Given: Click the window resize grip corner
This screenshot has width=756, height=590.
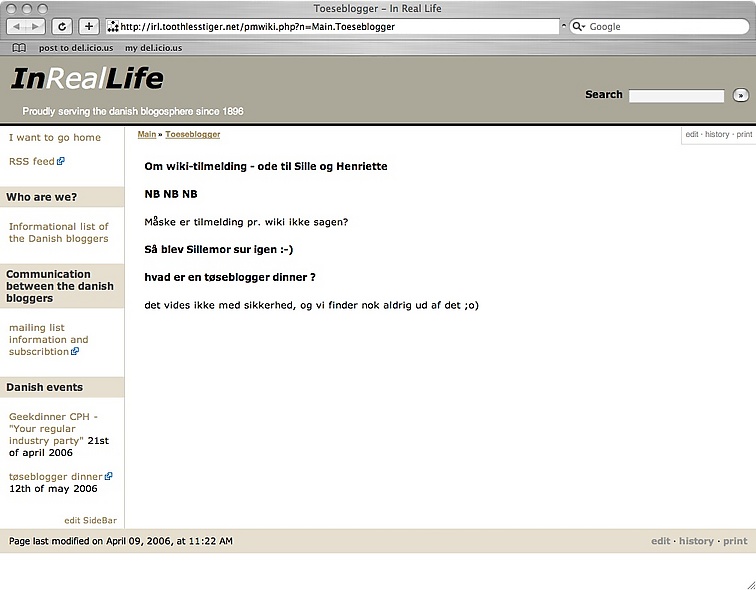Looking at the screenshot, I should coord(750,584).
